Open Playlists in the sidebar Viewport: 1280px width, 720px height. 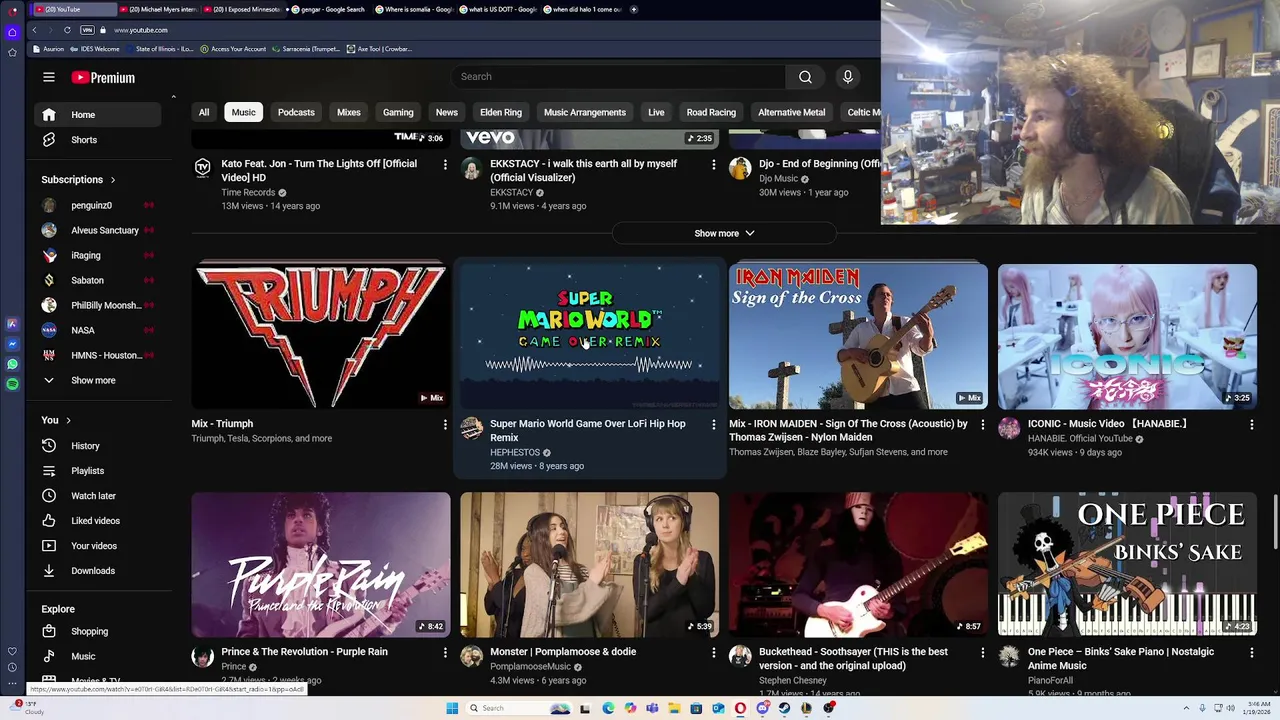(x=97, y=471)
